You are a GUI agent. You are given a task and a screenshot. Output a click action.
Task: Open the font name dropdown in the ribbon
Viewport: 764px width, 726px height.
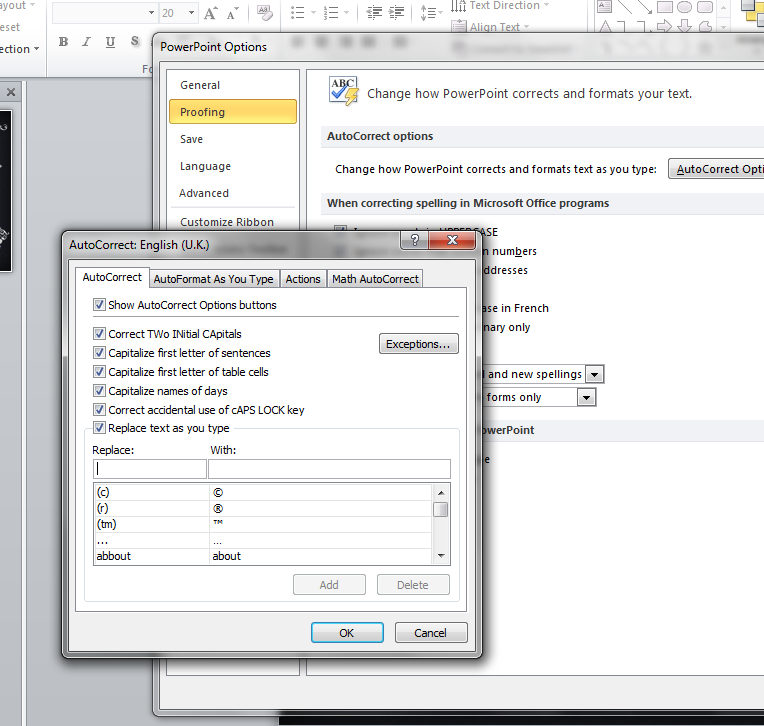click(152, 13)
